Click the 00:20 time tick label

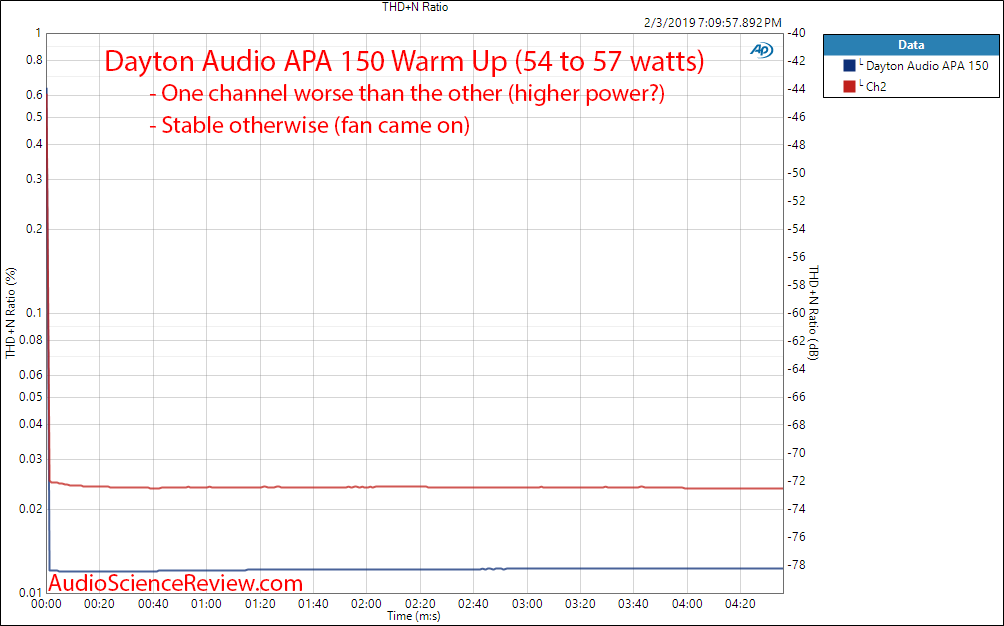pyautogui.click(x=99, y=604)
